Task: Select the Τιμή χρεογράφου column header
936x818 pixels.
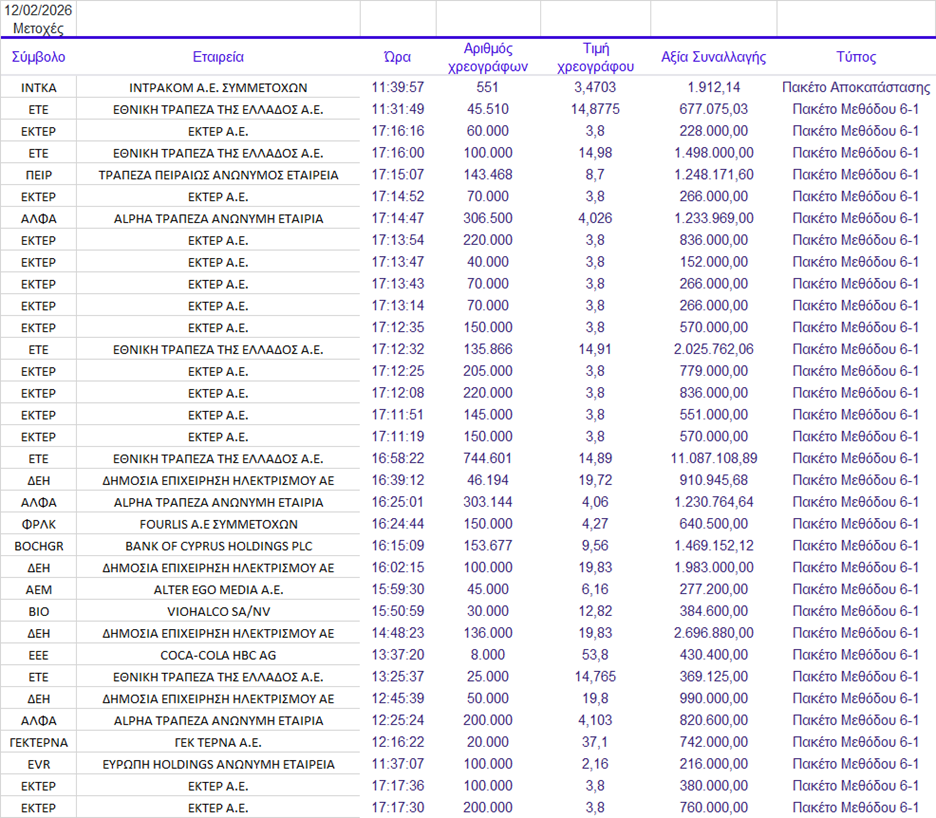Action: (595, 57)
